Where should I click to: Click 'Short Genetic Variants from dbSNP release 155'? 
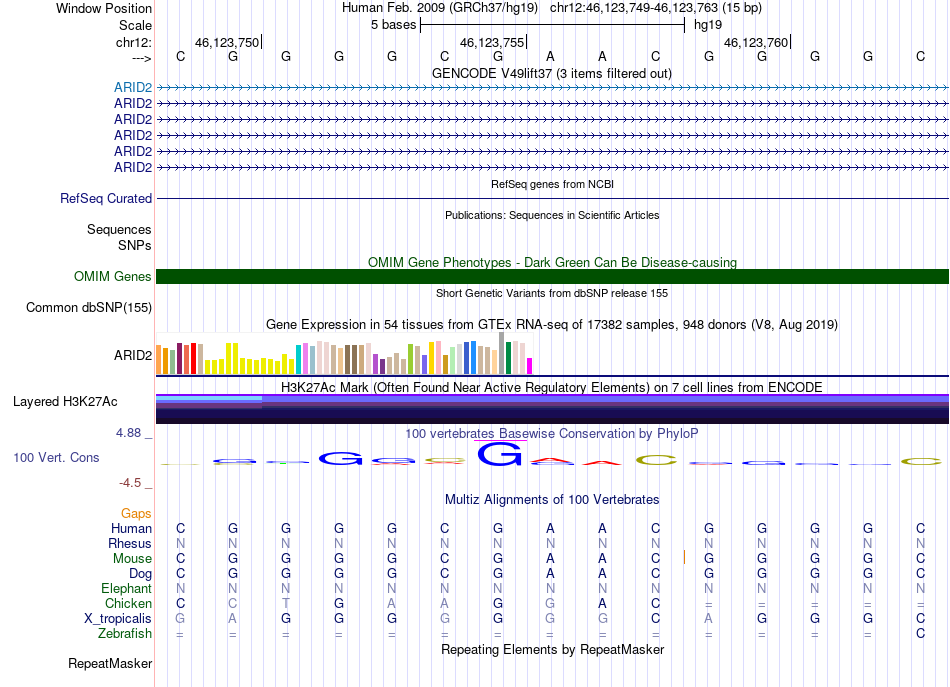552,293
